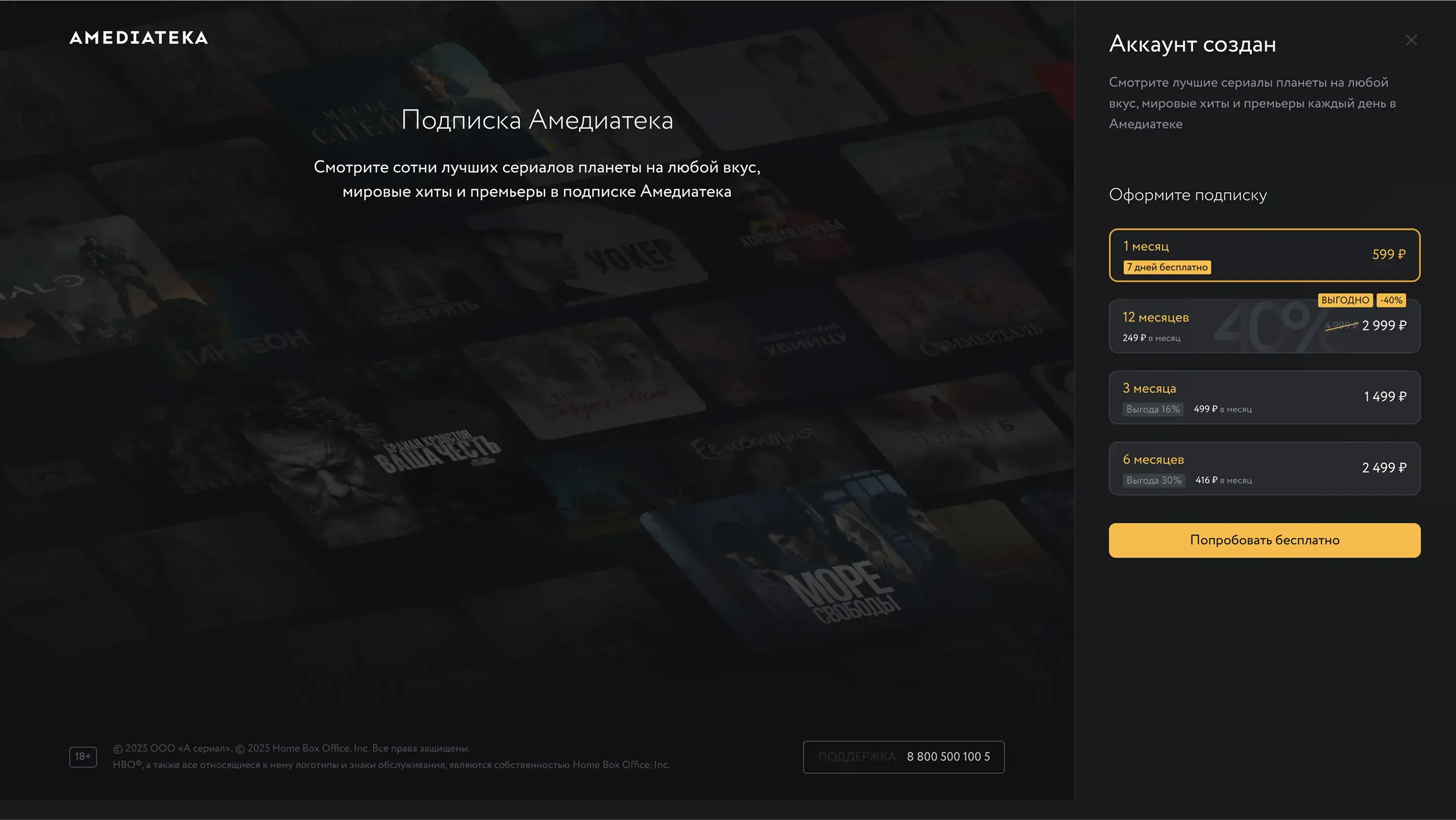Screen dimensions: 1456x820
Task: Pick the 3 месяца subscription option
Action: click(1264, 398)
